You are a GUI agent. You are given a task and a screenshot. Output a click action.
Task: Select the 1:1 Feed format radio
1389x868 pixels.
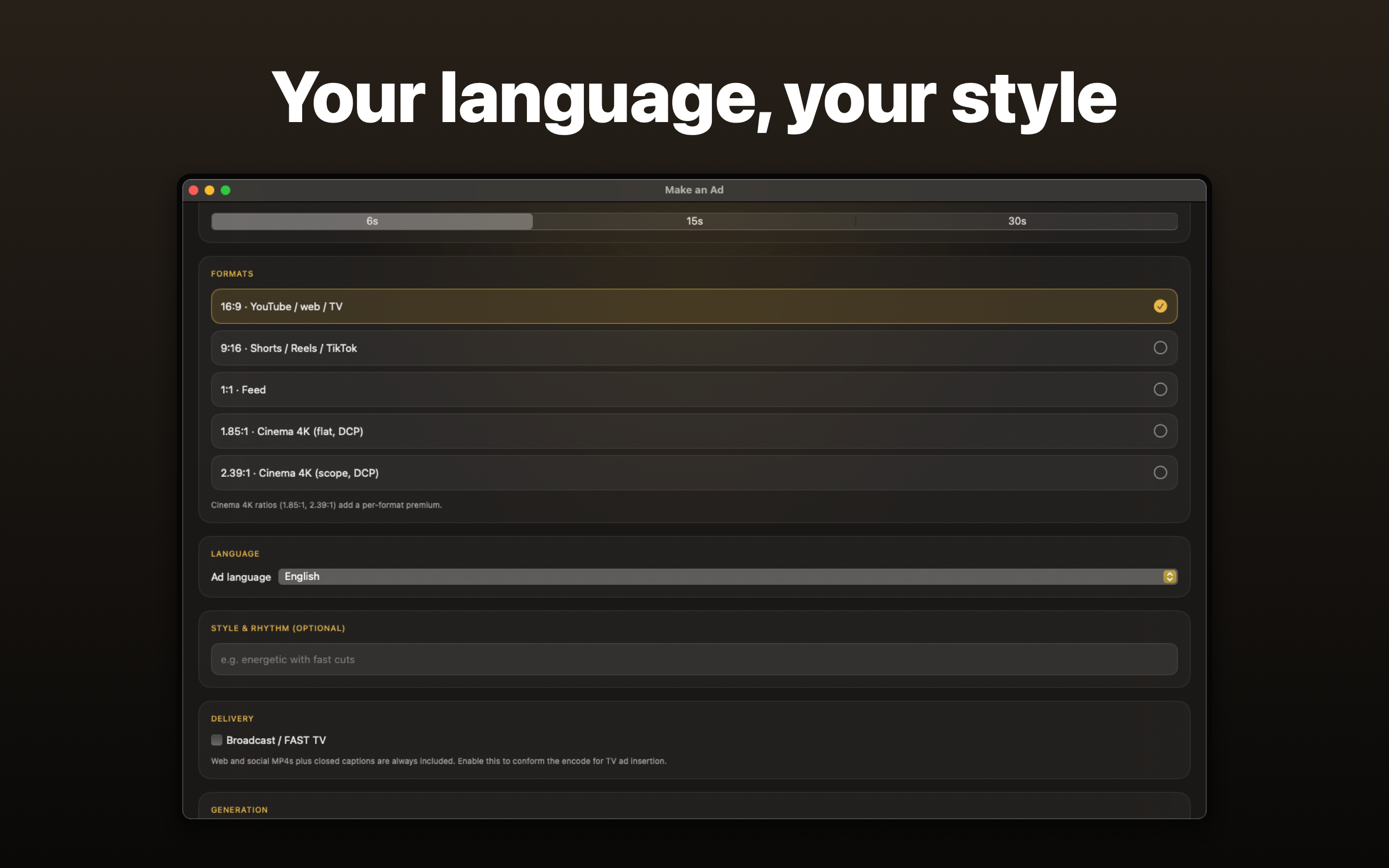point(1160,389)
